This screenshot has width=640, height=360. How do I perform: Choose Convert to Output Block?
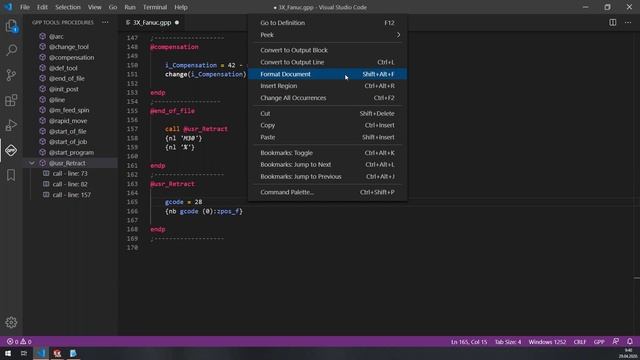click(x=327, y=50)
